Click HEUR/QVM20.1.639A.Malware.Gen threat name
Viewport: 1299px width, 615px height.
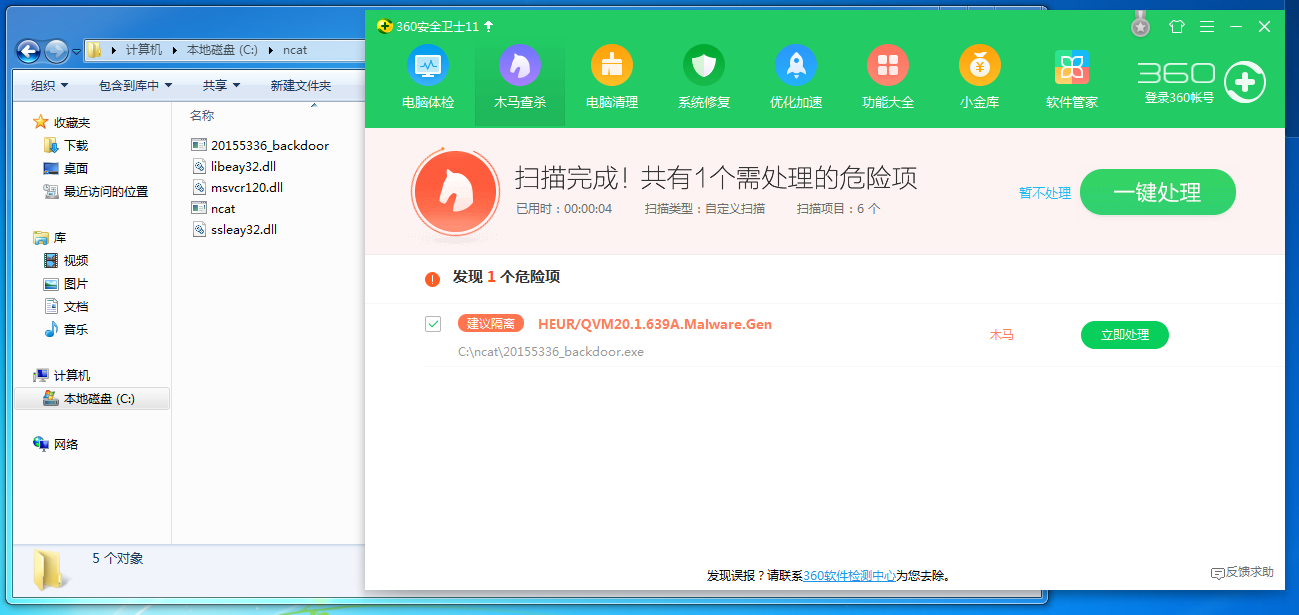(x=655, y=324)
